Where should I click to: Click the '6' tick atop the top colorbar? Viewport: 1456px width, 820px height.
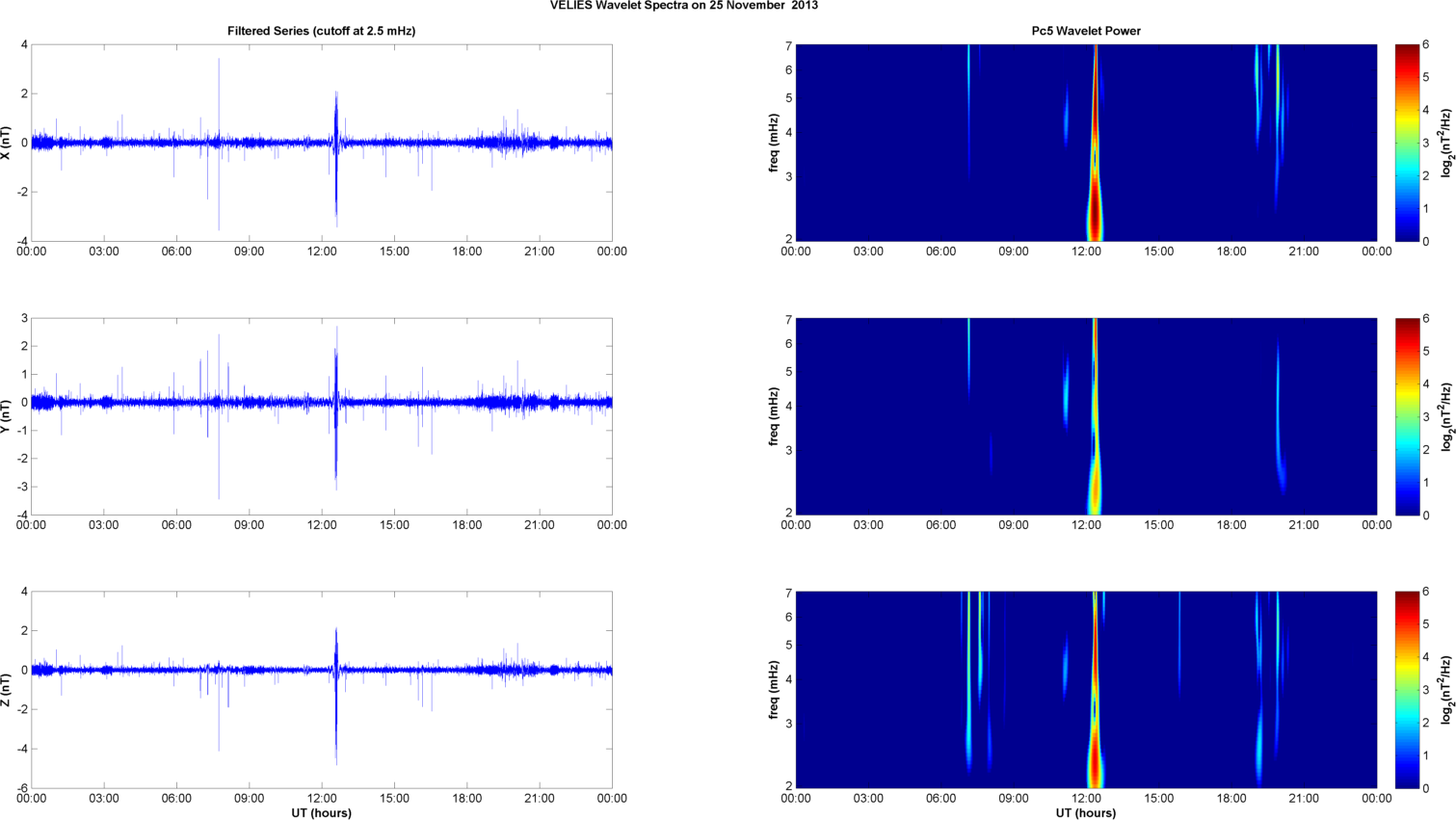[1426, 44]
